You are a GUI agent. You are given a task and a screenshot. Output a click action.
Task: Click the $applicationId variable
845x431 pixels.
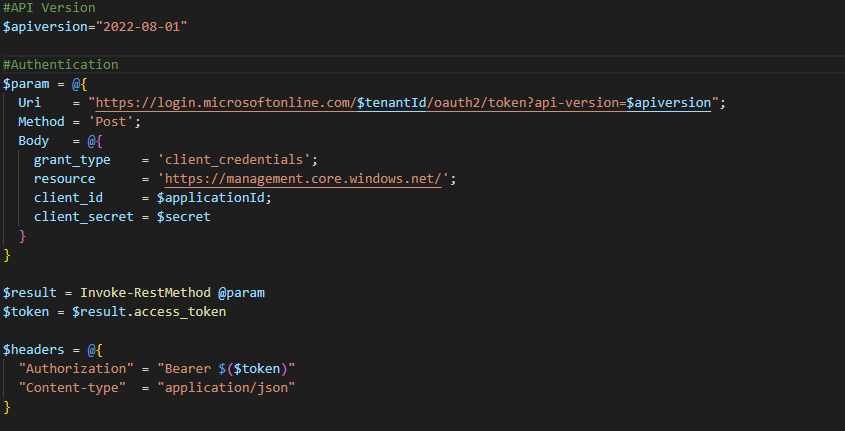211,198
